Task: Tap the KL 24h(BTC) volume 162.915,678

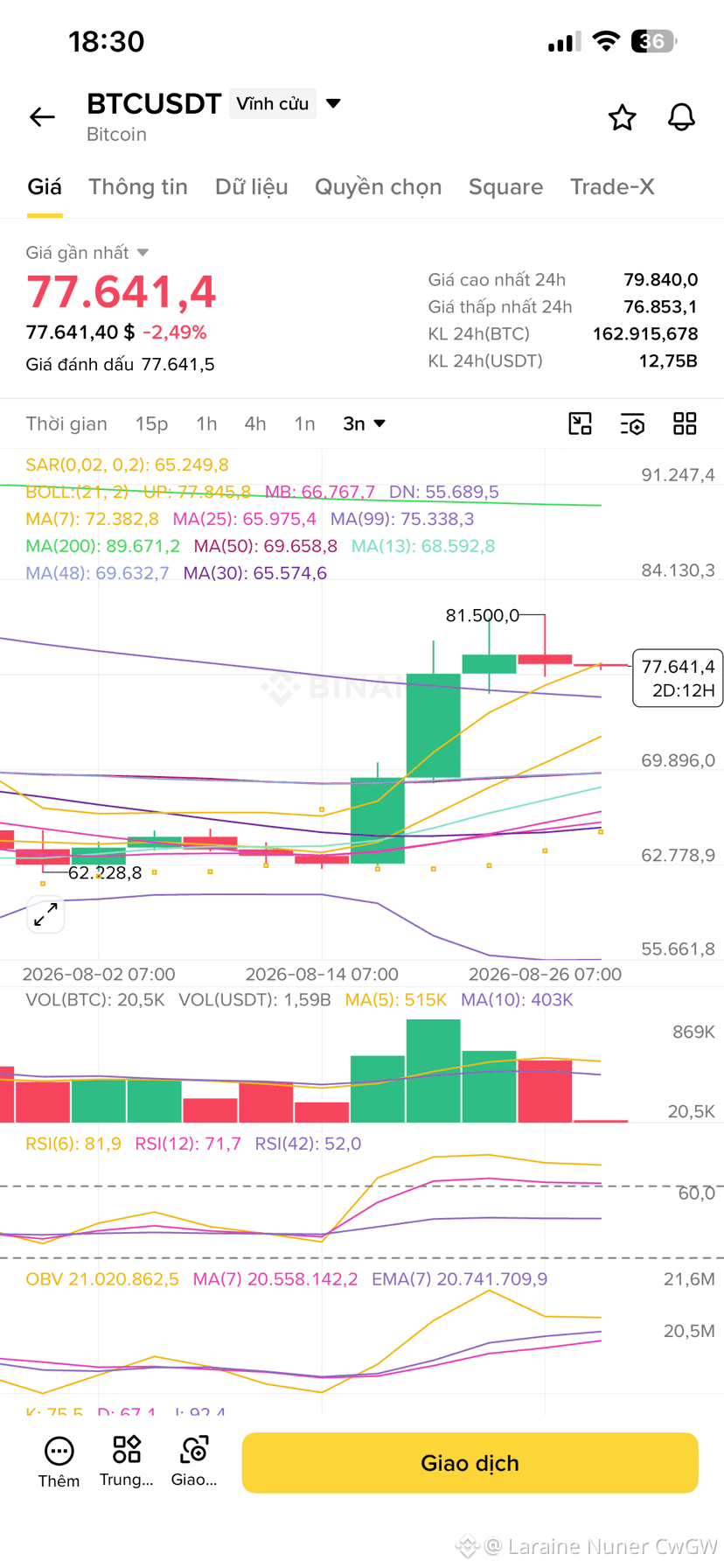Action: tap(645, 334)
